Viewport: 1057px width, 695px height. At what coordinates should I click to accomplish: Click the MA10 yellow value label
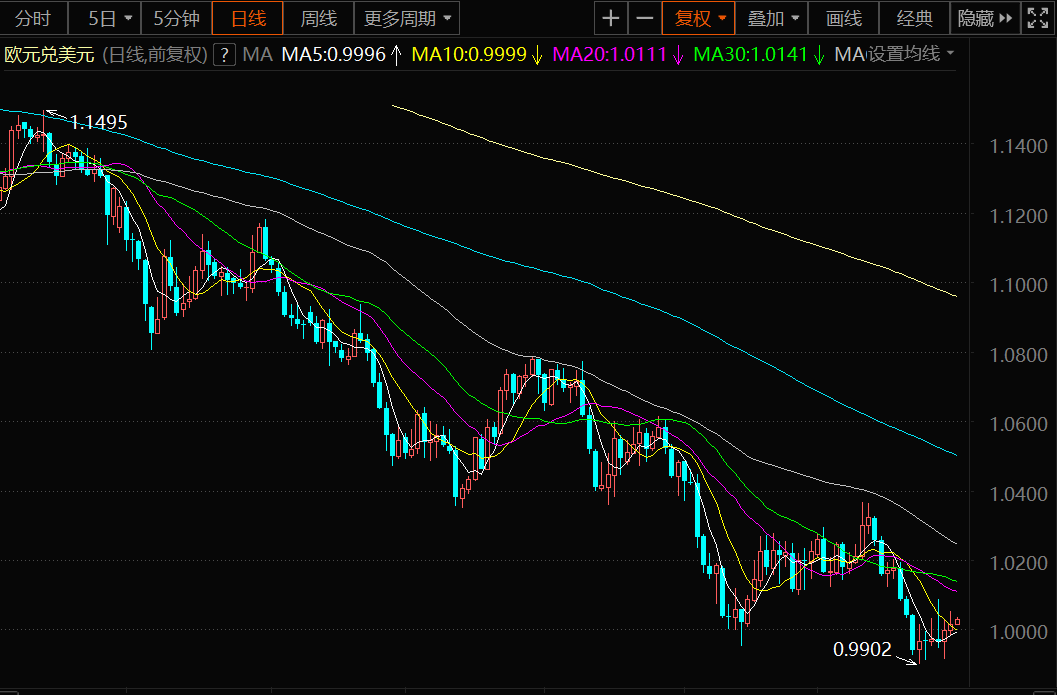click(x=469, y=55)
